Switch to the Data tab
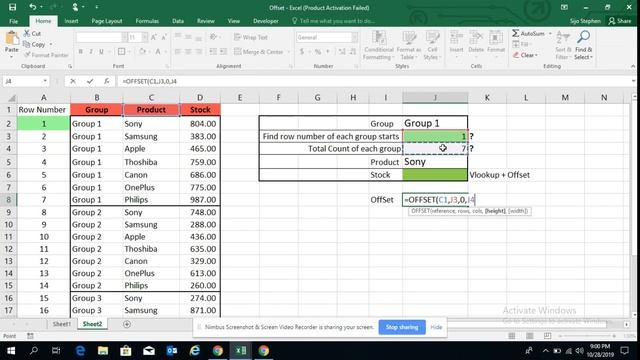The image size is (640, 360). [178, 21]
